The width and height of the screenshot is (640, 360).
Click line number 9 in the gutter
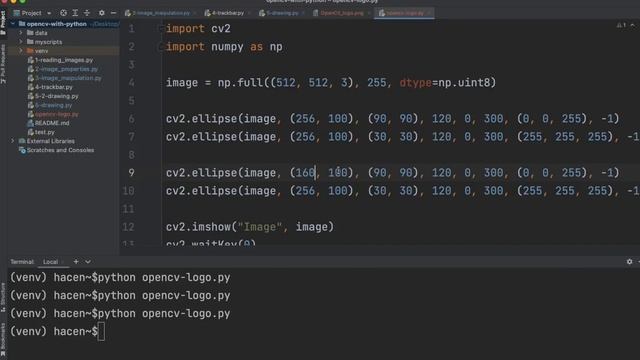click(131, 173)
